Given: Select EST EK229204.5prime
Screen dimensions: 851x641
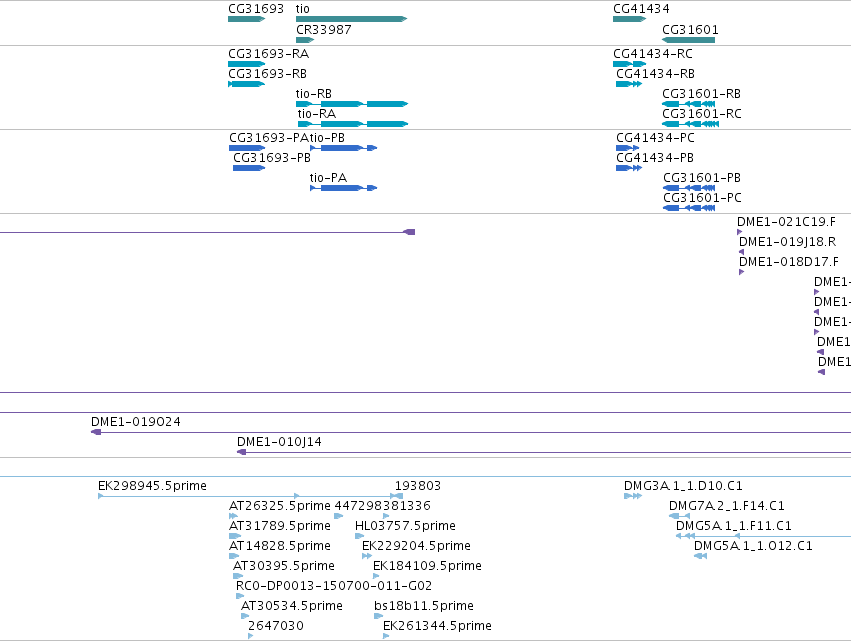Looking at the screenshot, I should pos(367,556).
